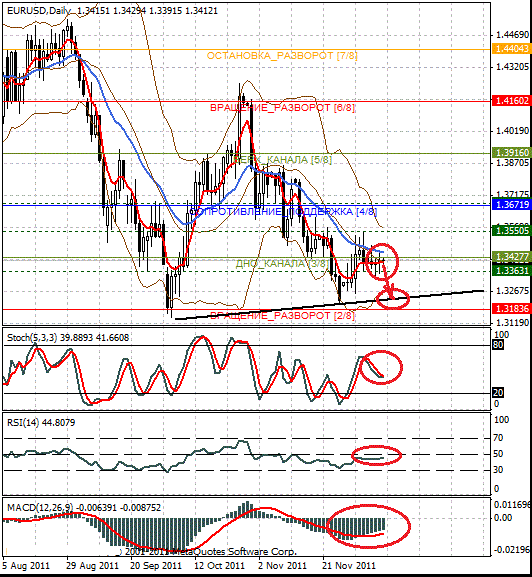Click the Stochastic 20 level marker

point(498,393)
